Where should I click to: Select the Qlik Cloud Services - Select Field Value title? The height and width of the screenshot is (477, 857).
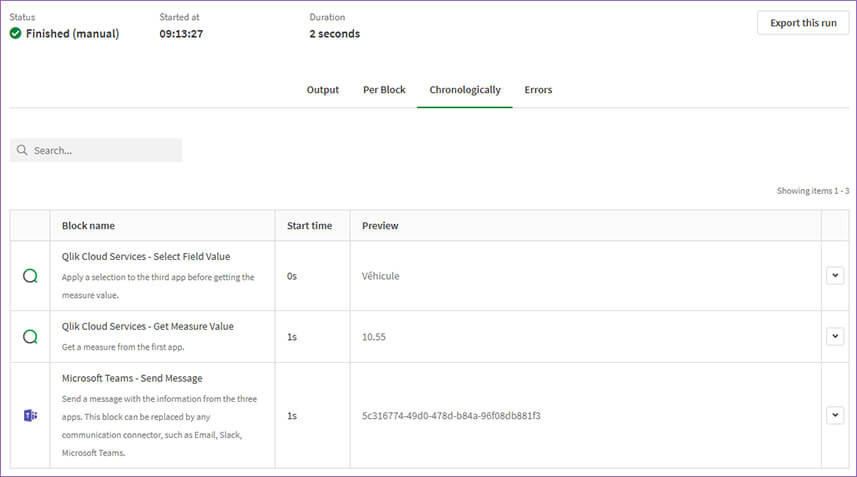coord(146,256)
